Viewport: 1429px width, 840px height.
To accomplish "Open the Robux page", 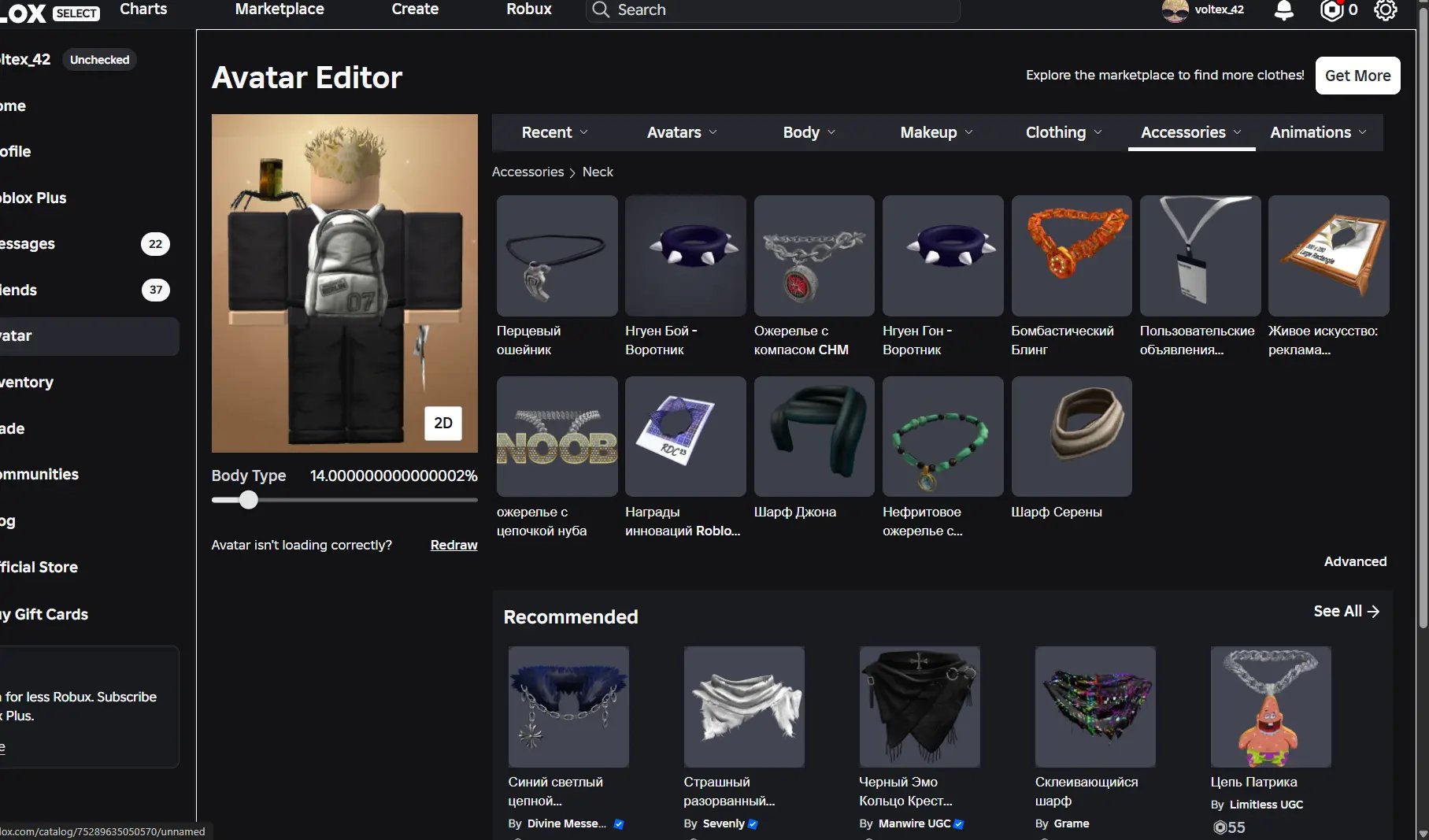I will [529, 9].
